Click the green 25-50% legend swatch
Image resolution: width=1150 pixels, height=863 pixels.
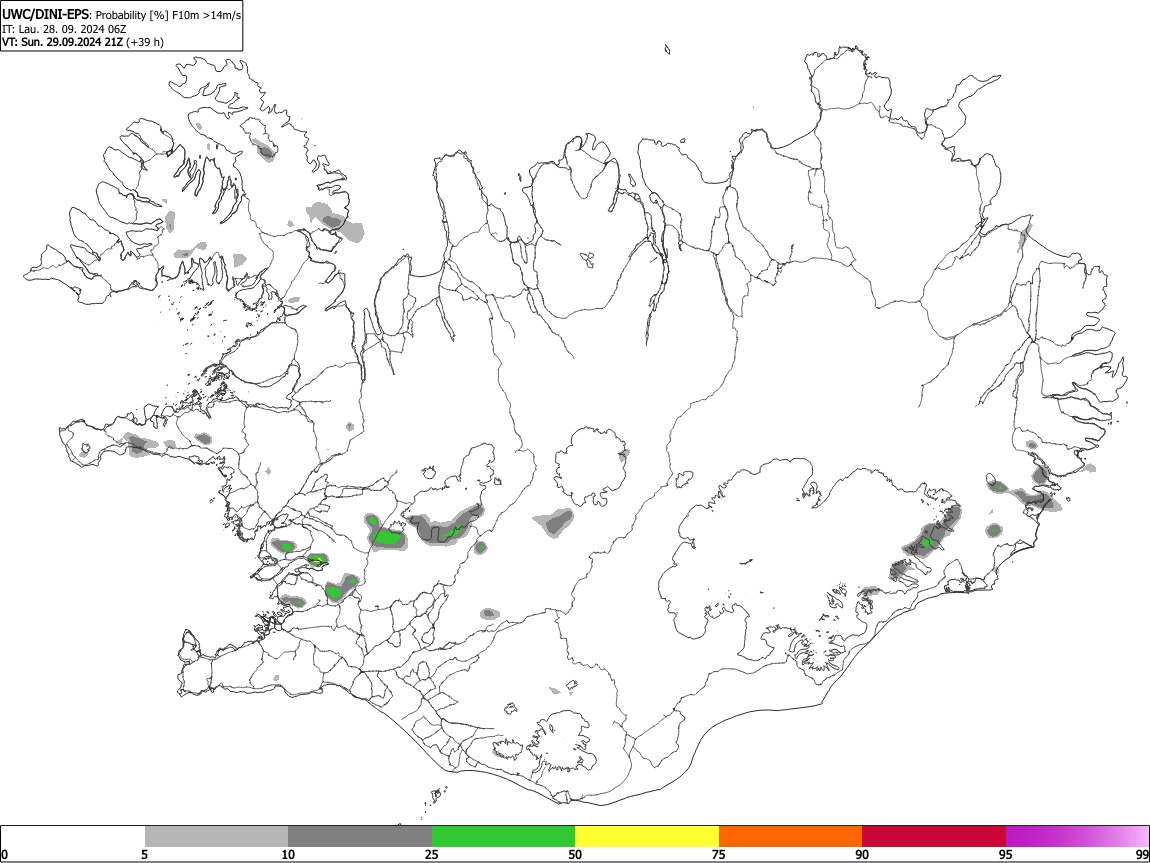click(x=503, y=836)
